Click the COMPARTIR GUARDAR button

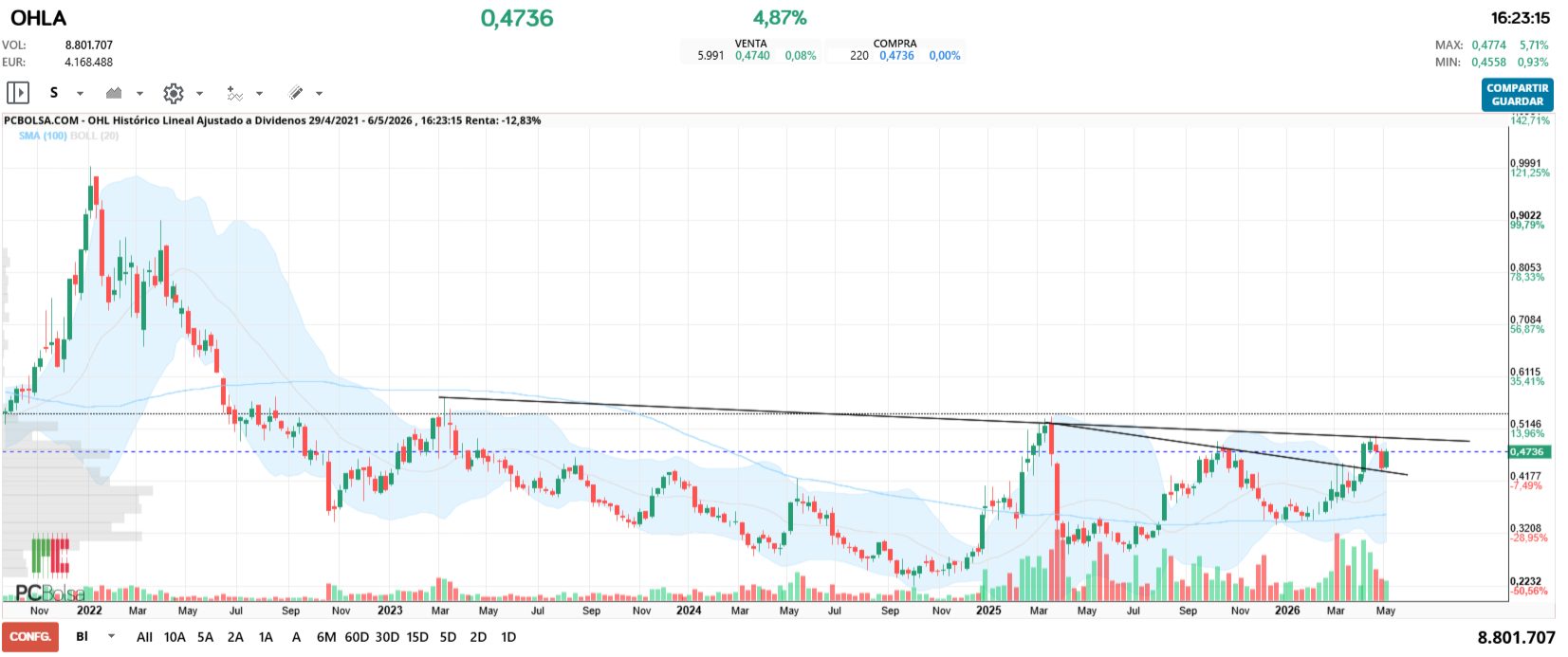click(x=1517, y=95)
